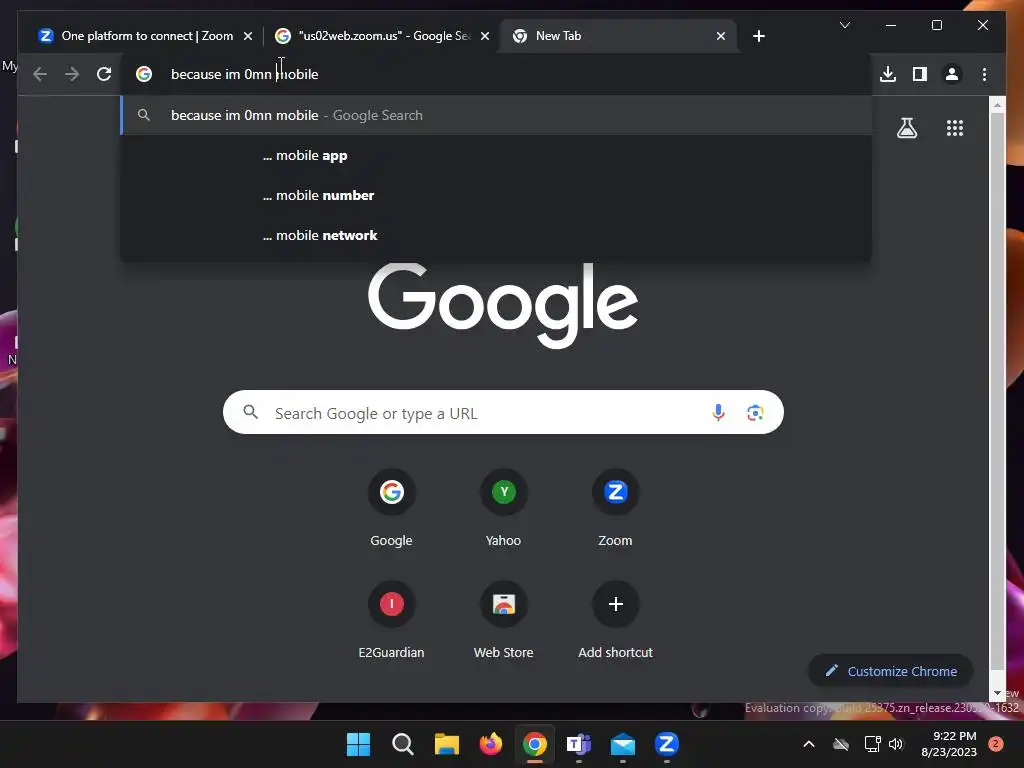Click the cloud sync icon in the tray

pos(840,744)
